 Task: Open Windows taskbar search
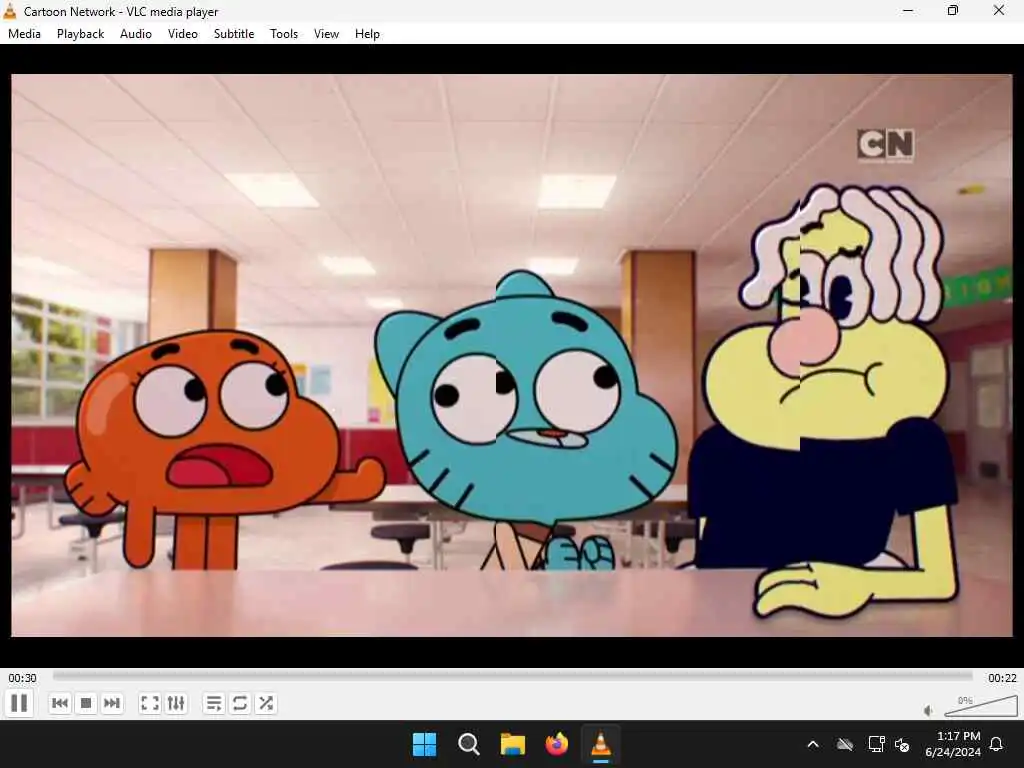click(468, 744)
